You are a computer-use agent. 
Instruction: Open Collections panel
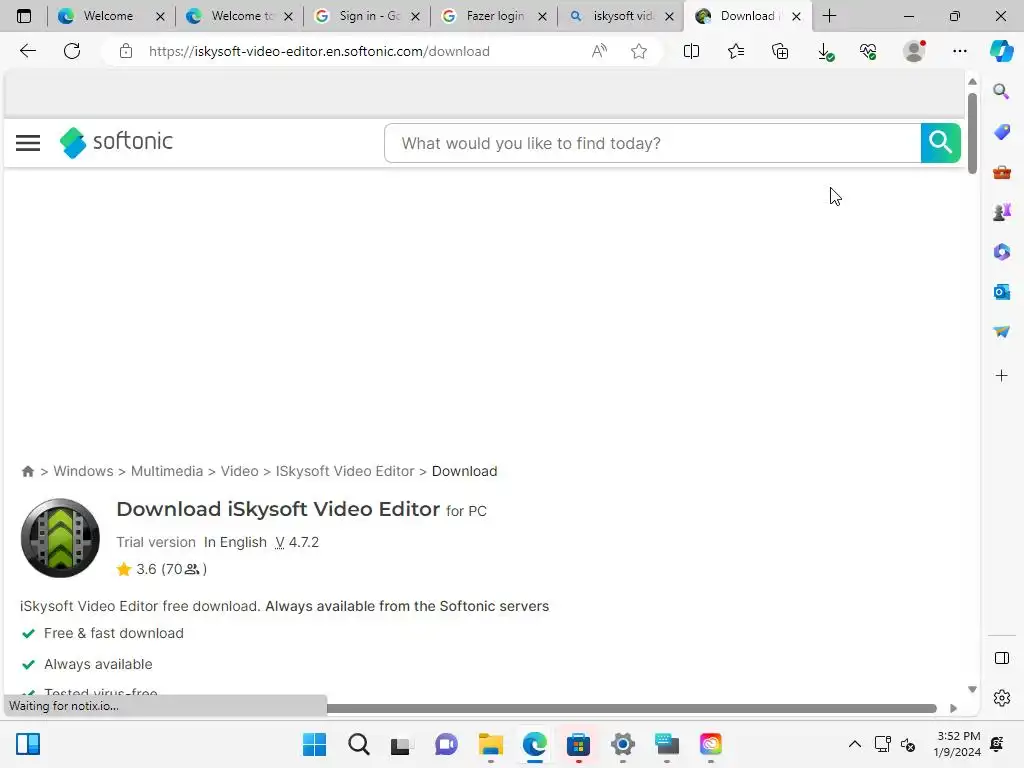[780, 51]
